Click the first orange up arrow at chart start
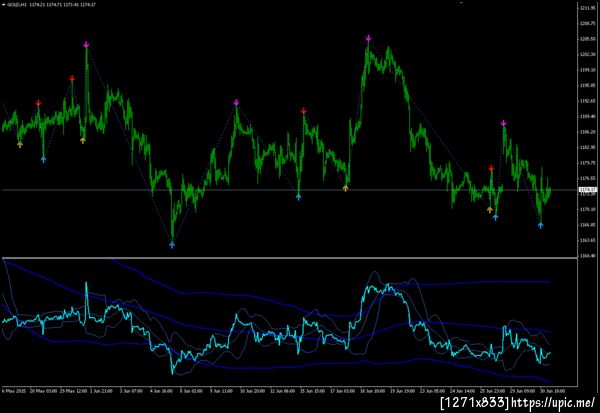 tap(20, 144)
